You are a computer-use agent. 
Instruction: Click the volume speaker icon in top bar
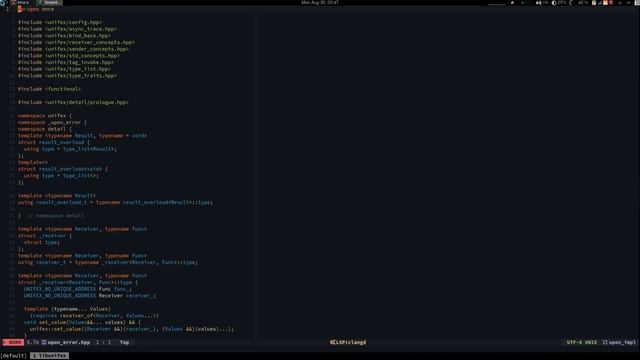pos(538,2)
